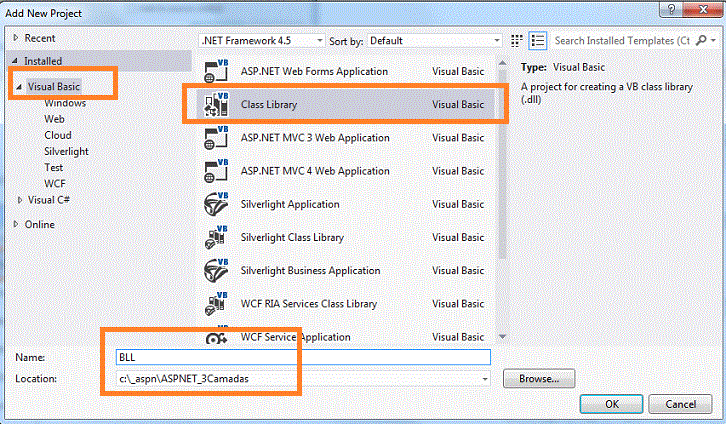Select the ASP.NET MVC 4 Web Application icon
Image resolution: width=726 pixels, height=424 pixels.
pos(216,171)
